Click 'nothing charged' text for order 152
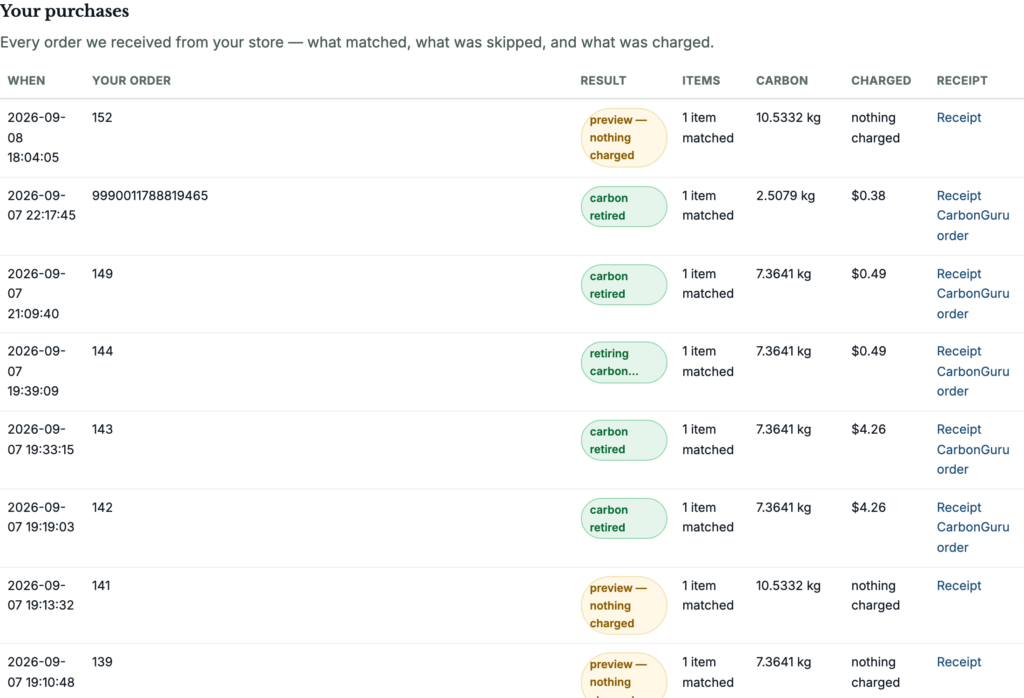This screenshot has width=1024, height=698. [x=875, y=128]
